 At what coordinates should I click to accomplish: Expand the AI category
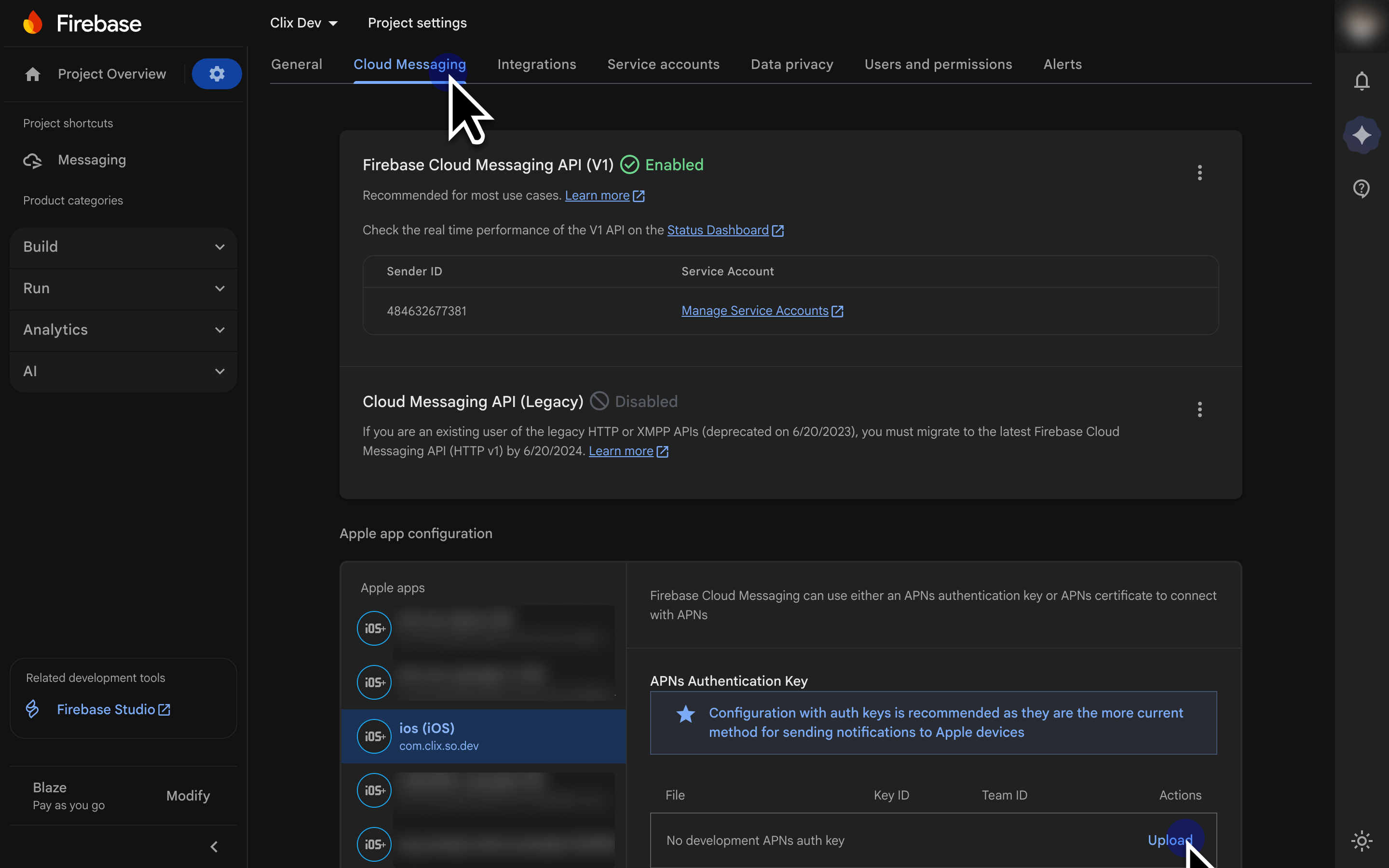[x=123, y=371]
